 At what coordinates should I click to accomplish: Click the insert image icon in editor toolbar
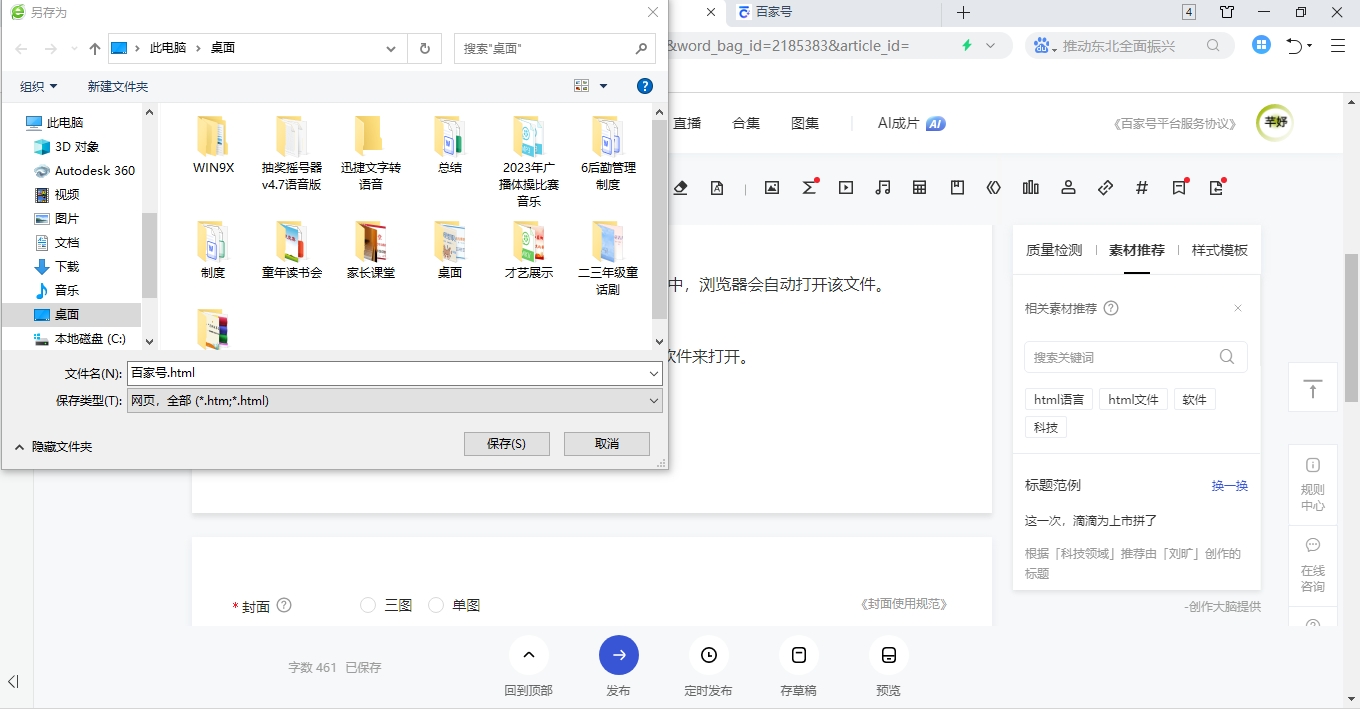(771, 187)
